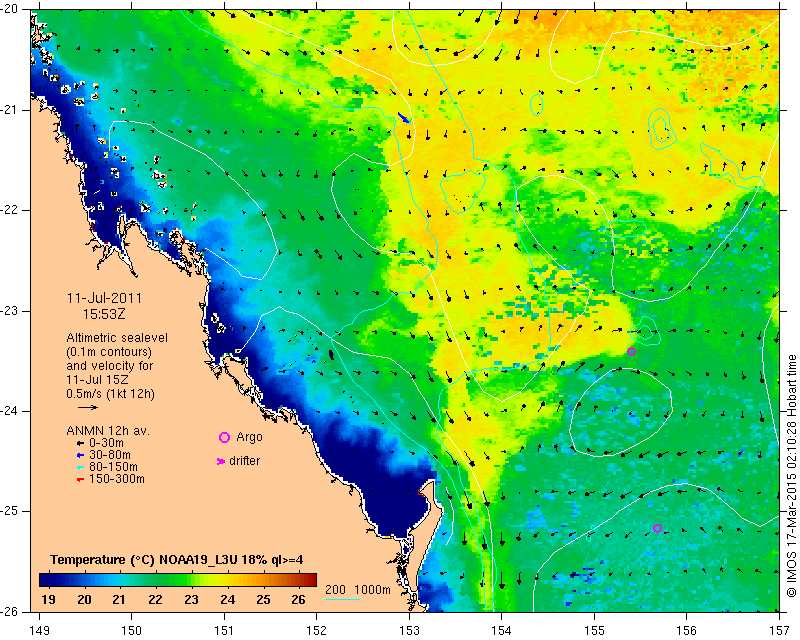Click the '-23' latitude axis label
The width and height of the screenshot is (800, 640).
[10, 311]
